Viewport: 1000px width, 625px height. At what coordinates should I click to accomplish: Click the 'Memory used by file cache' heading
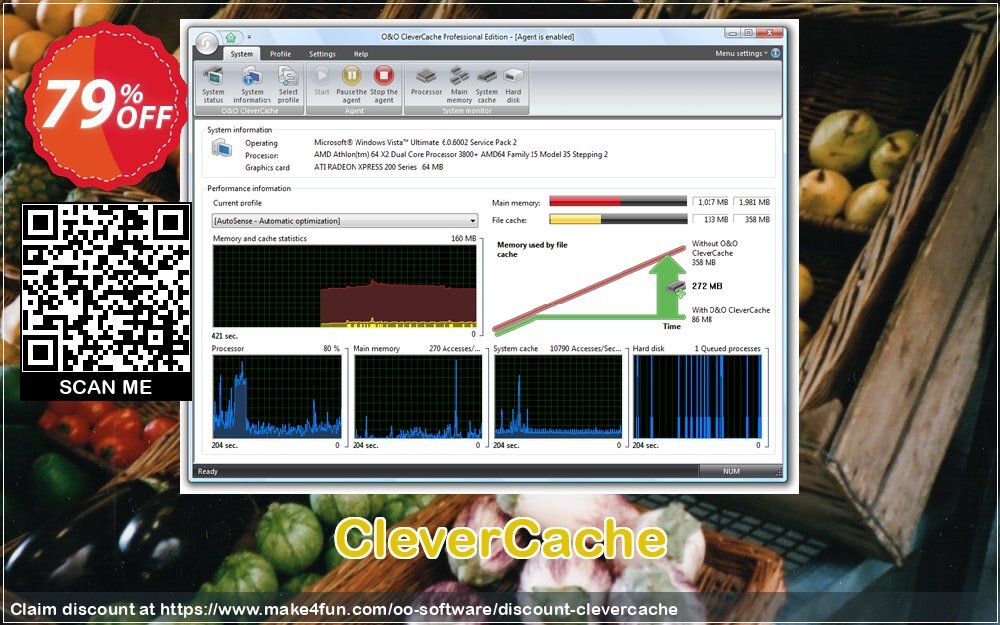pyautogui.click(x=532, y=249)
